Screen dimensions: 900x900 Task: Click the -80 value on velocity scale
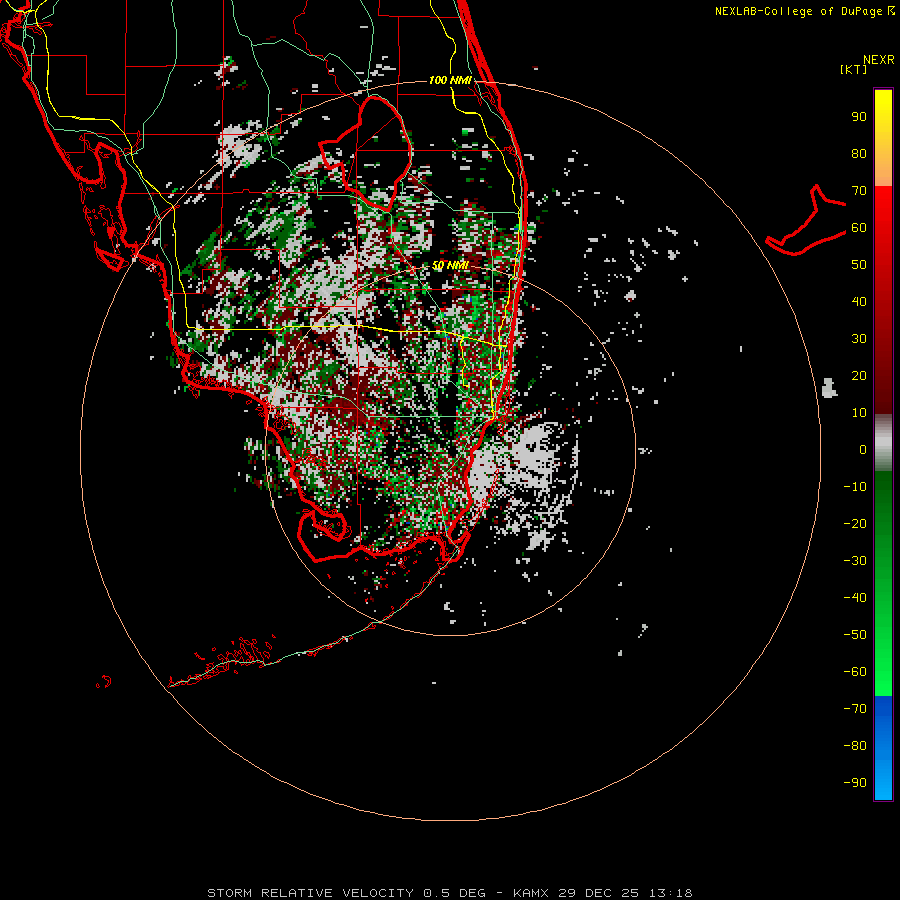click(x=855, y=746)
